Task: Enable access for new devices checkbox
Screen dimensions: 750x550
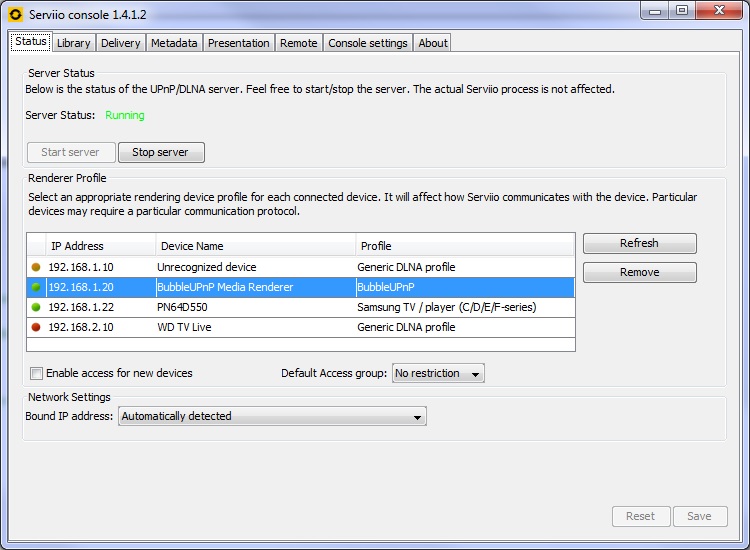Action: pyautogui.click(x=37, y=374)
